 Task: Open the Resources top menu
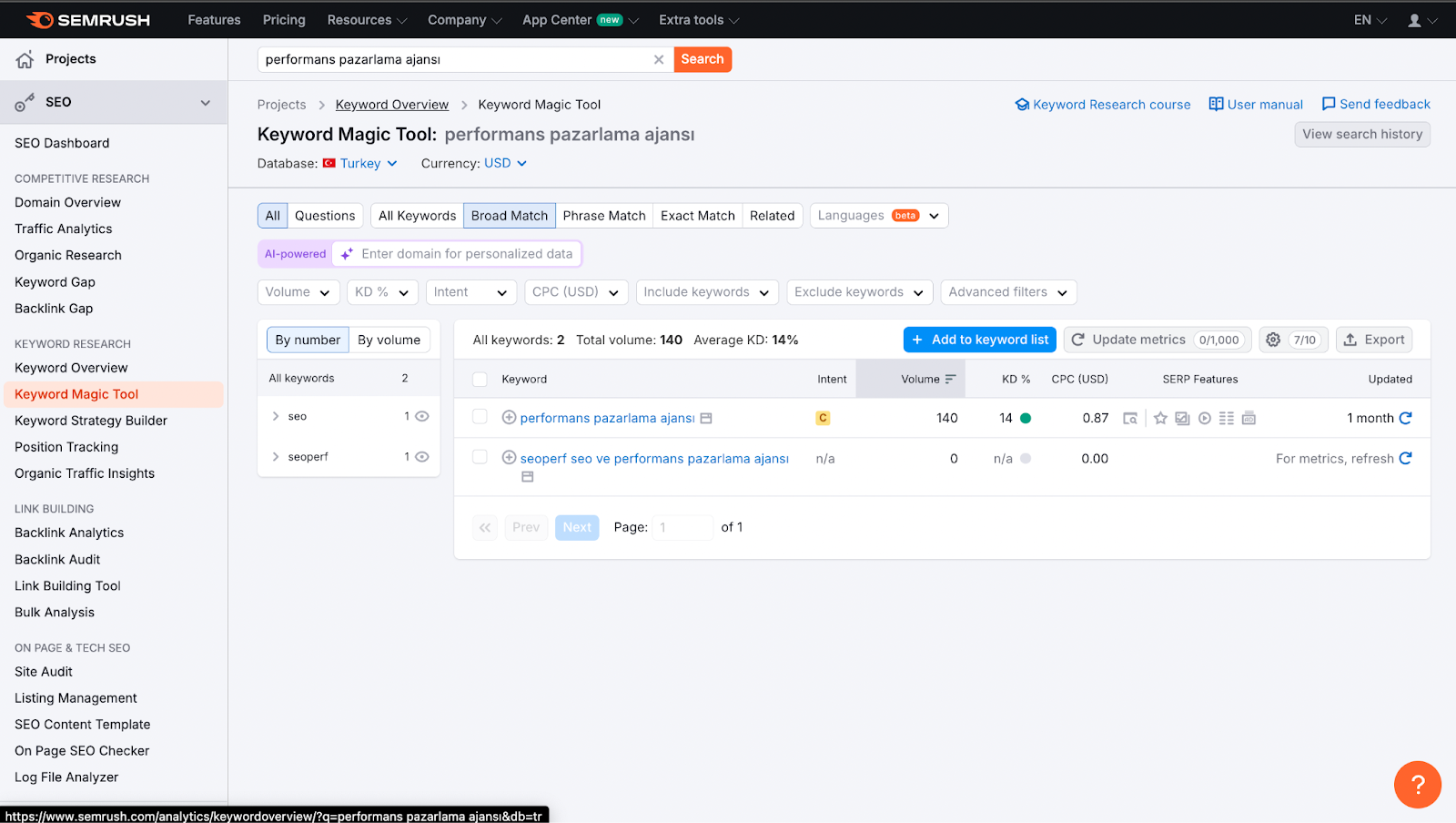pyautogui.click(x=367, y=20)
